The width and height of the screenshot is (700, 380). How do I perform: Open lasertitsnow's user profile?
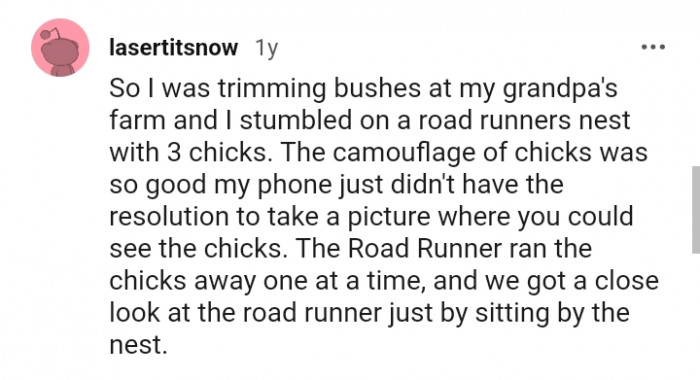174,47
